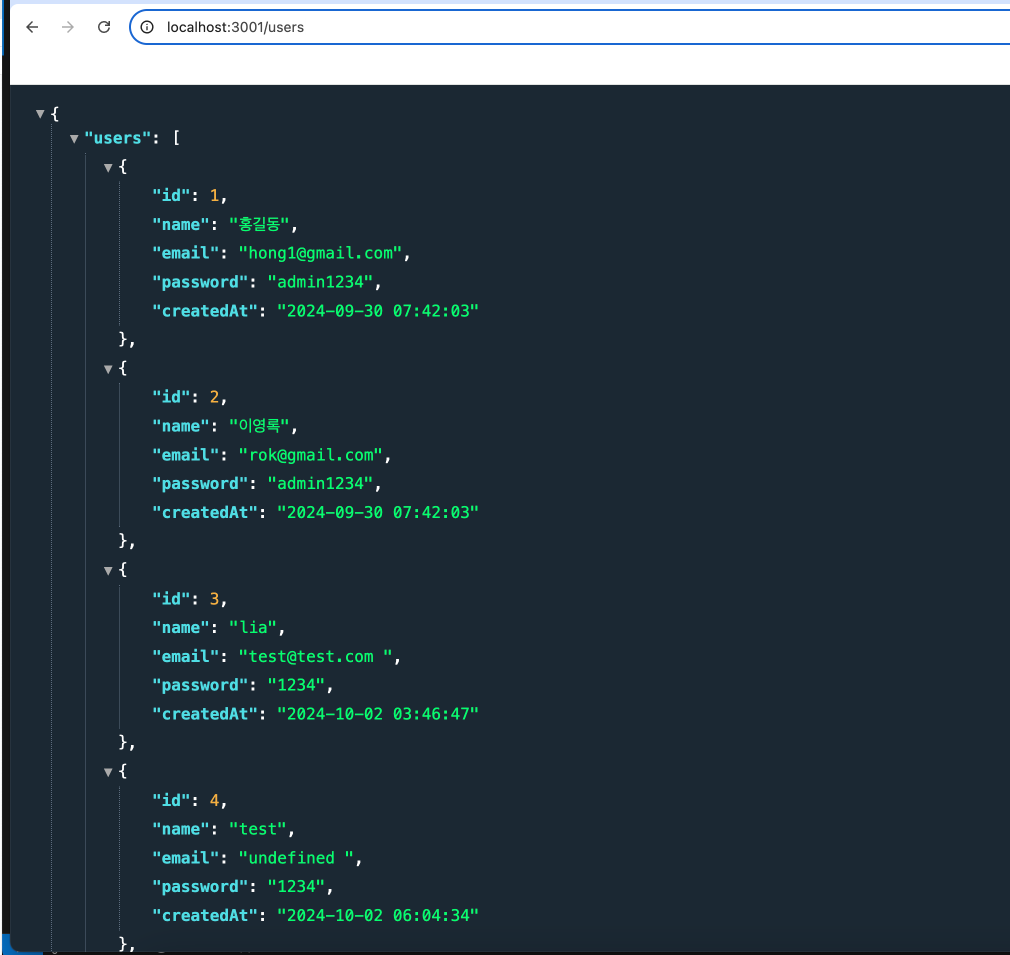Click createdAt value of user id 2
Image resolution: width=1010 pixels, height=955 pixels.
click(378, 513)
